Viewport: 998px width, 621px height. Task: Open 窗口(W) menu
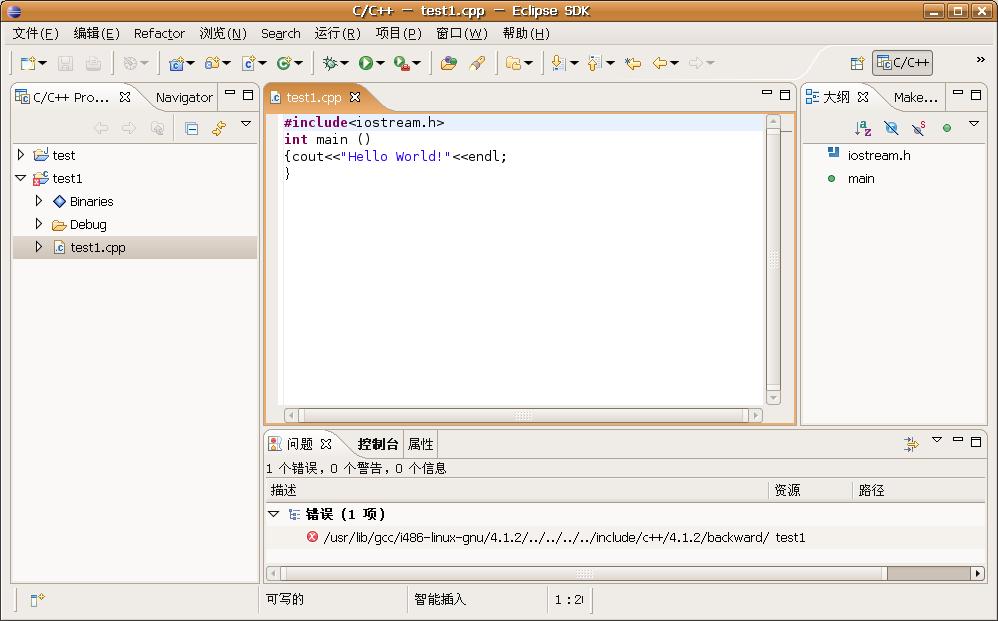click(x=462, y=34)
